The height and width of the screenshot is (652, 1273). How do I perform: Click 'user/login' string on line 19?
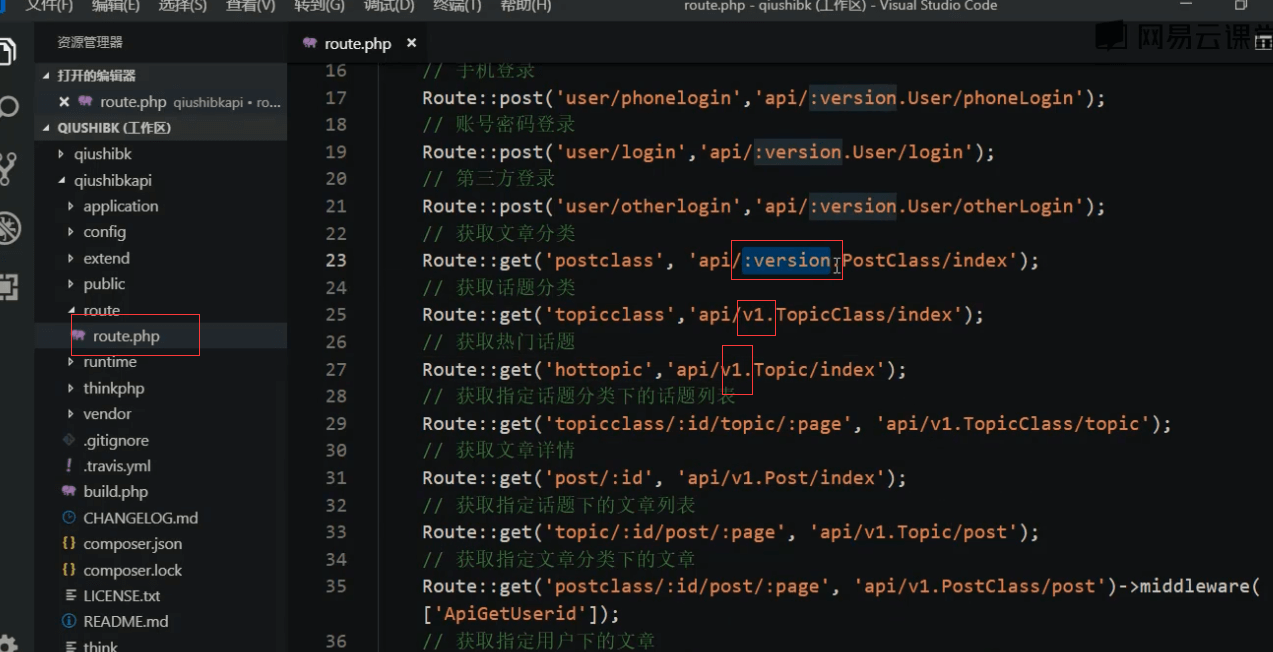coord(622,152)
